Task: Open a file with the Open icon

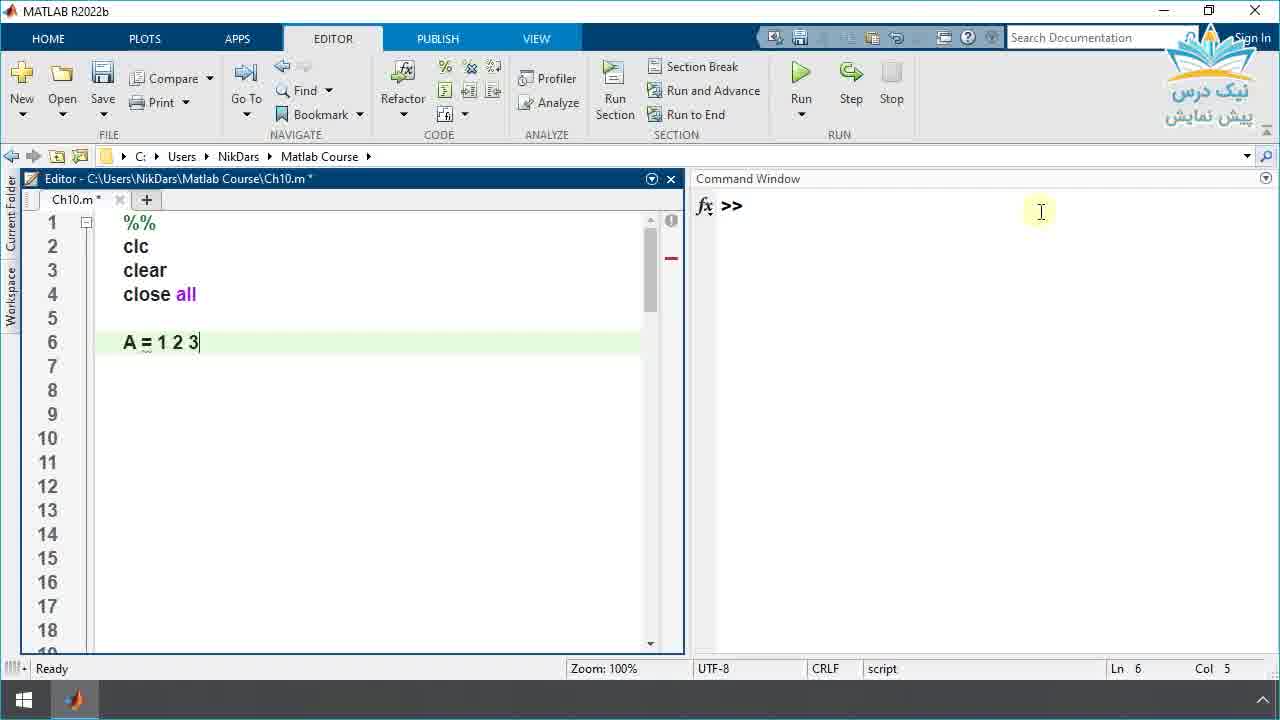Action: pos(62,73)
